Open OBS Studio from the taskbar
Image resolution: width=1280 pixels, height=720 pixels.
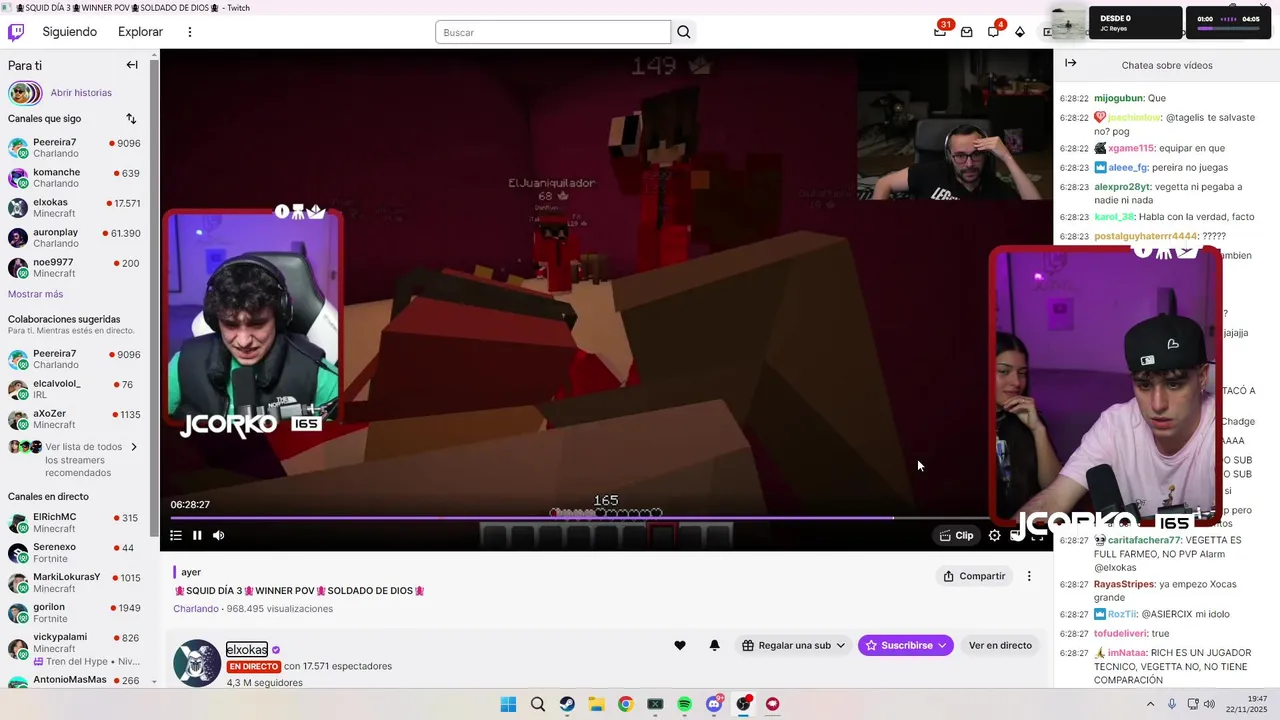point(743,704)
